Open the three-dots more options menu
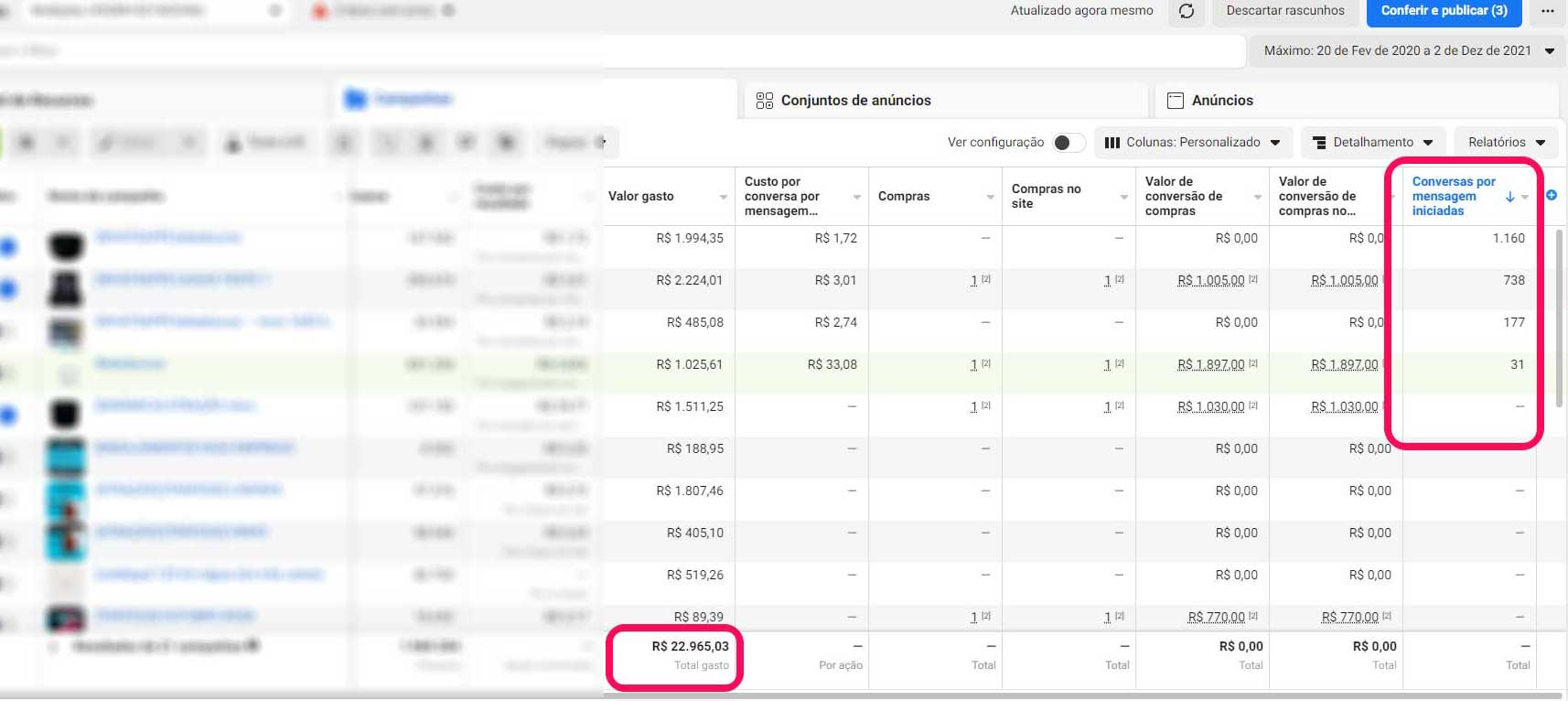The width and height of the screenshot is (1568, 701). (1547, 11)
